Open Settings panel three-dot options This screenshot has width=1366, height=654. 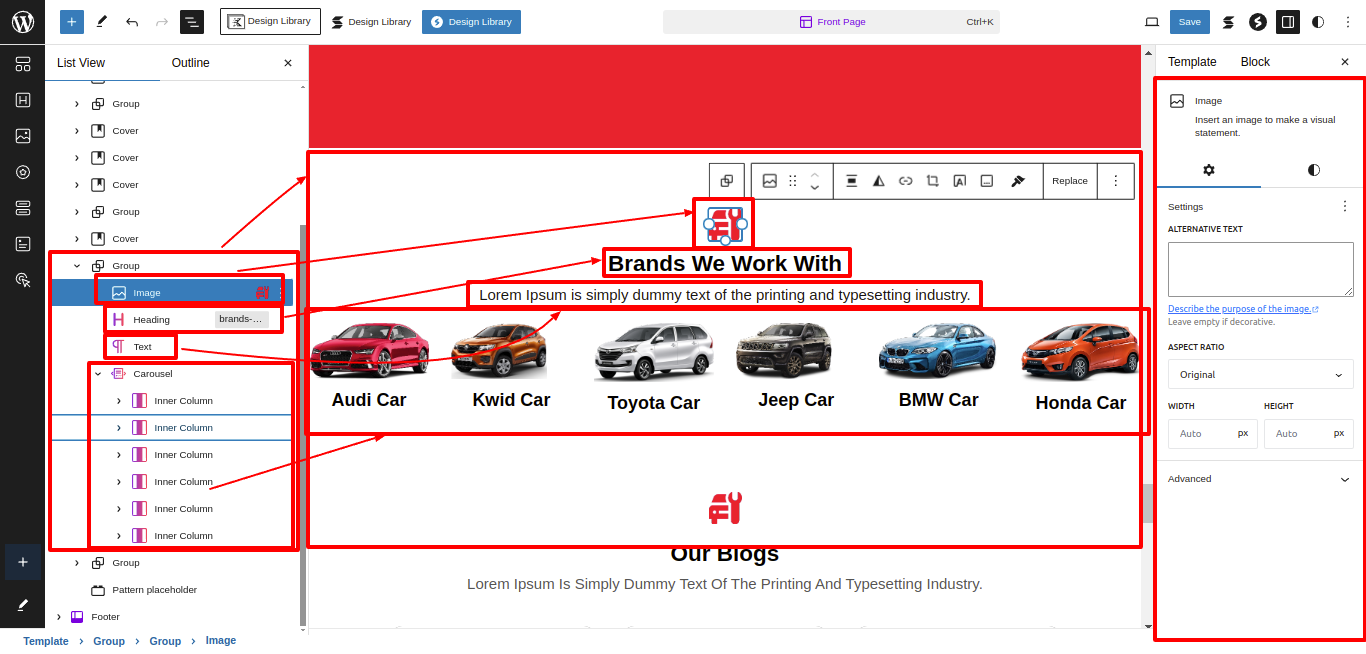pos(1345,207)
